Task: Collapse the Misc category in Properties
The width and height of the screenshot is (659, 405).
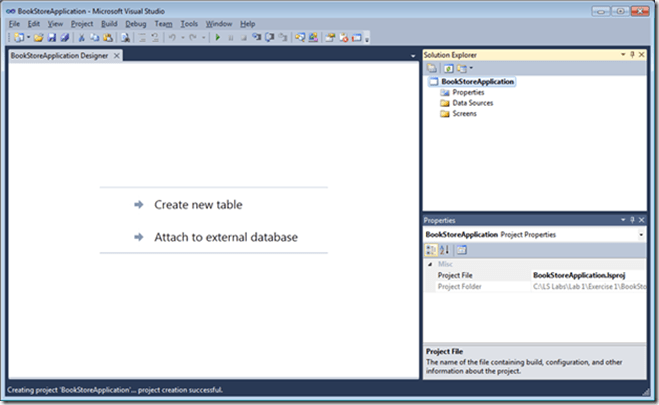Action: click(430, 264)
